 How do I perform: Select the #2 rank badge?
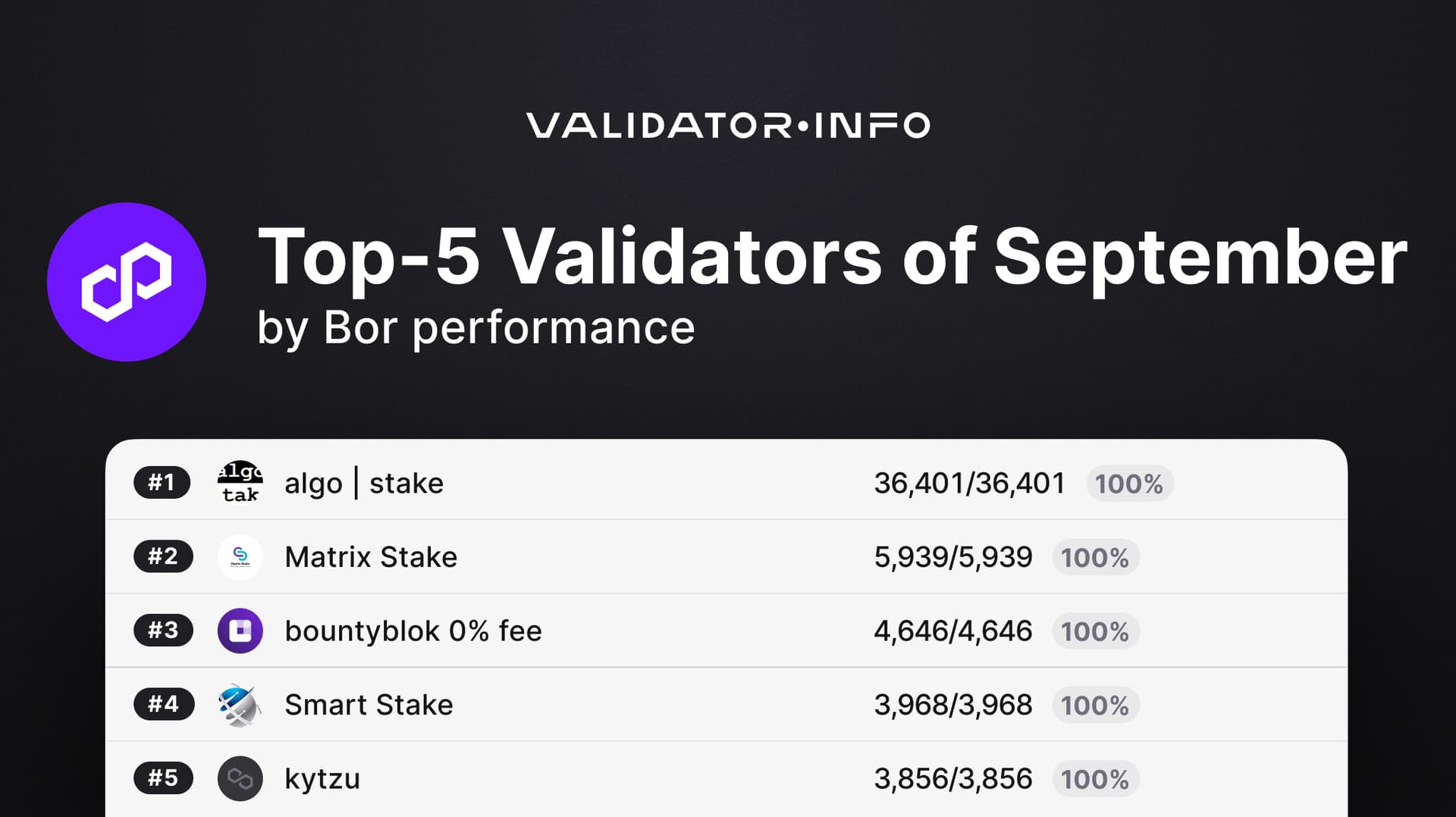(x=163, y=557)
